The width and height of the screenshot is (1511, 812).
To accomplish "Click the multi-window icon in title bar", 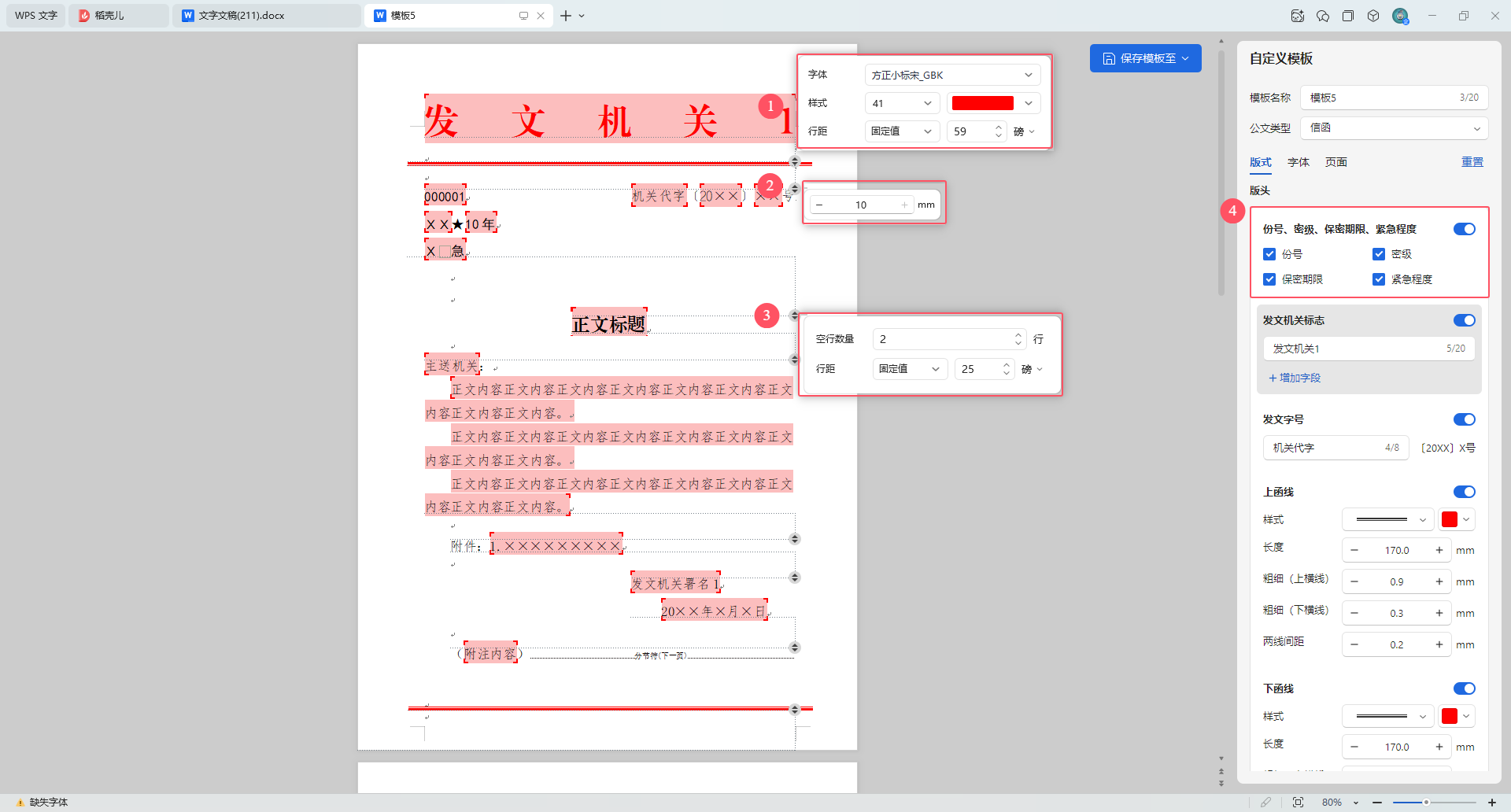I will pyautogui.click(x=1348, y=16).
